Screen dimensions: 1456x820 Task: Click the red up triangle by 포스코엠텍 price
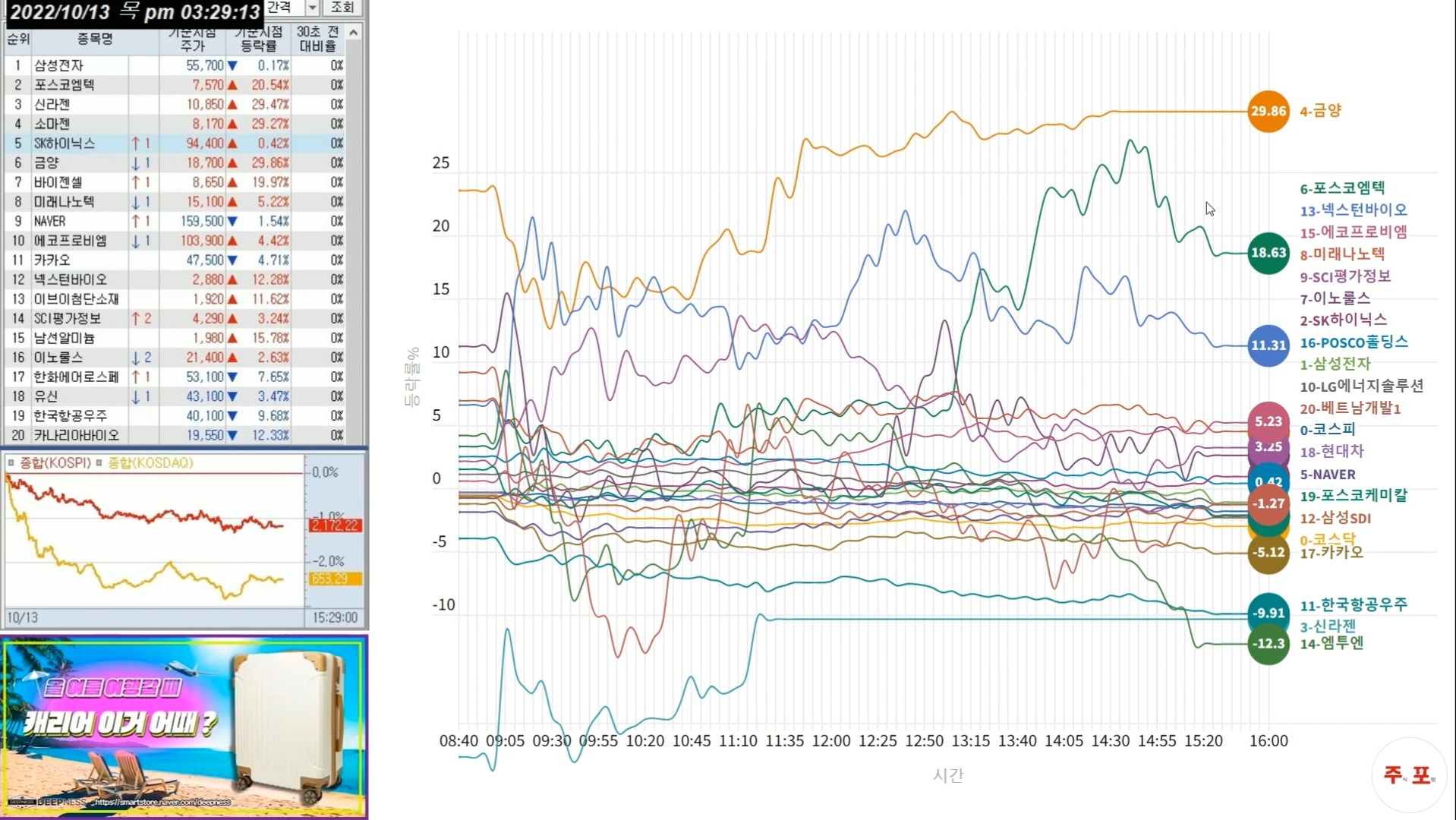(x=232, y=85)
